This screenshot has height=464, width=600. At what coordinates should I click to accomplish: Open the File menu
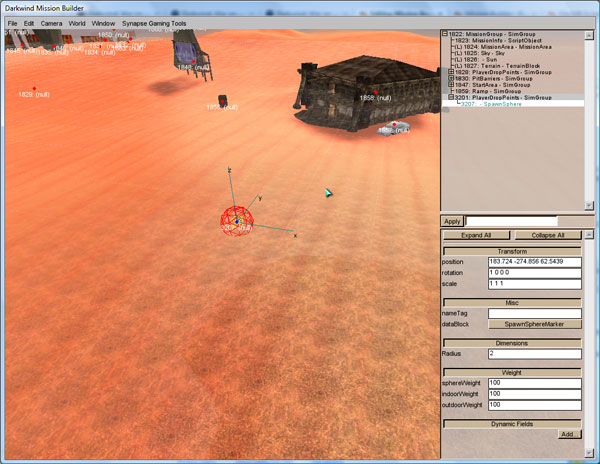13,22
